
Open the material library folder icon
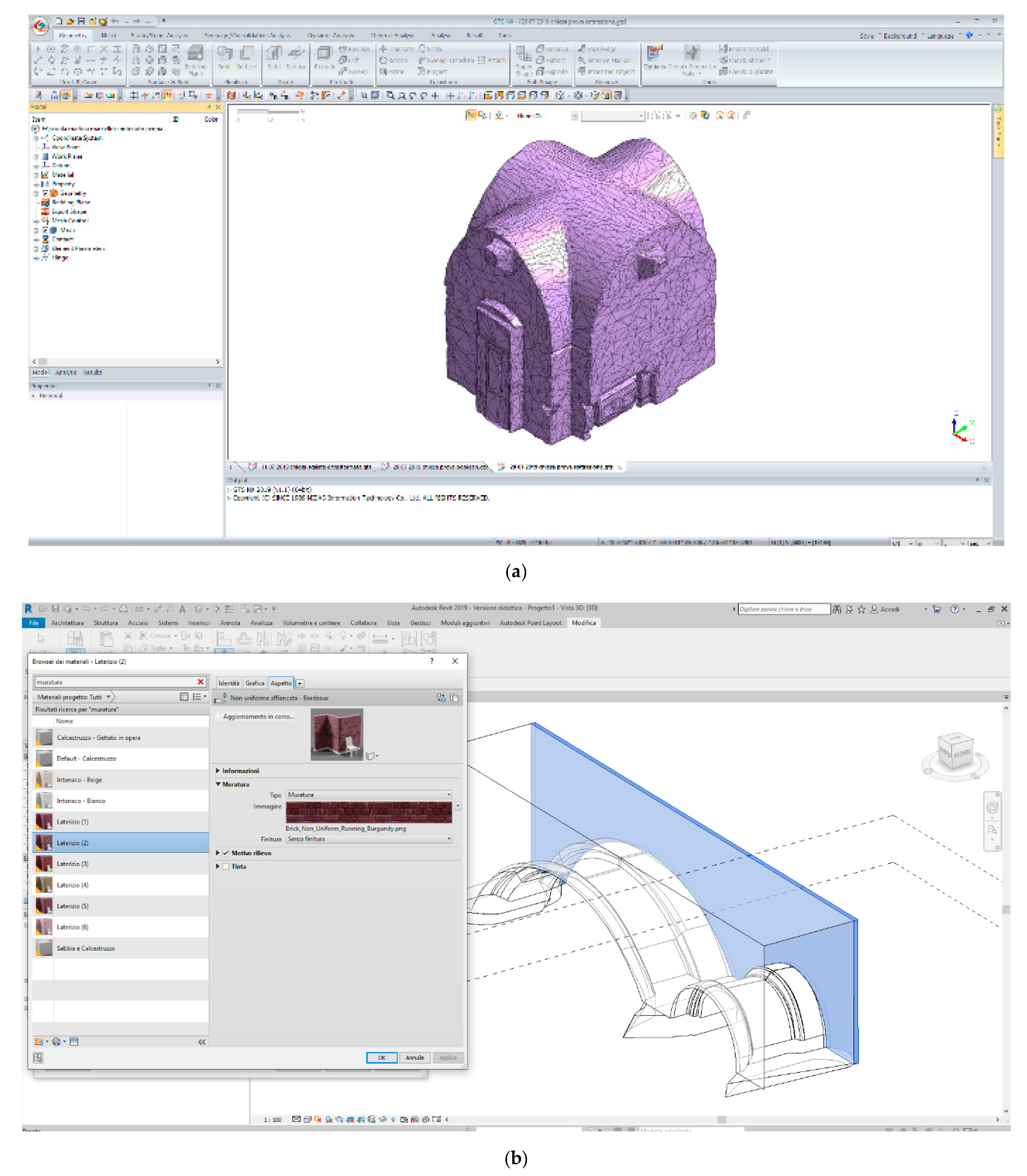tap(39, 1042)
